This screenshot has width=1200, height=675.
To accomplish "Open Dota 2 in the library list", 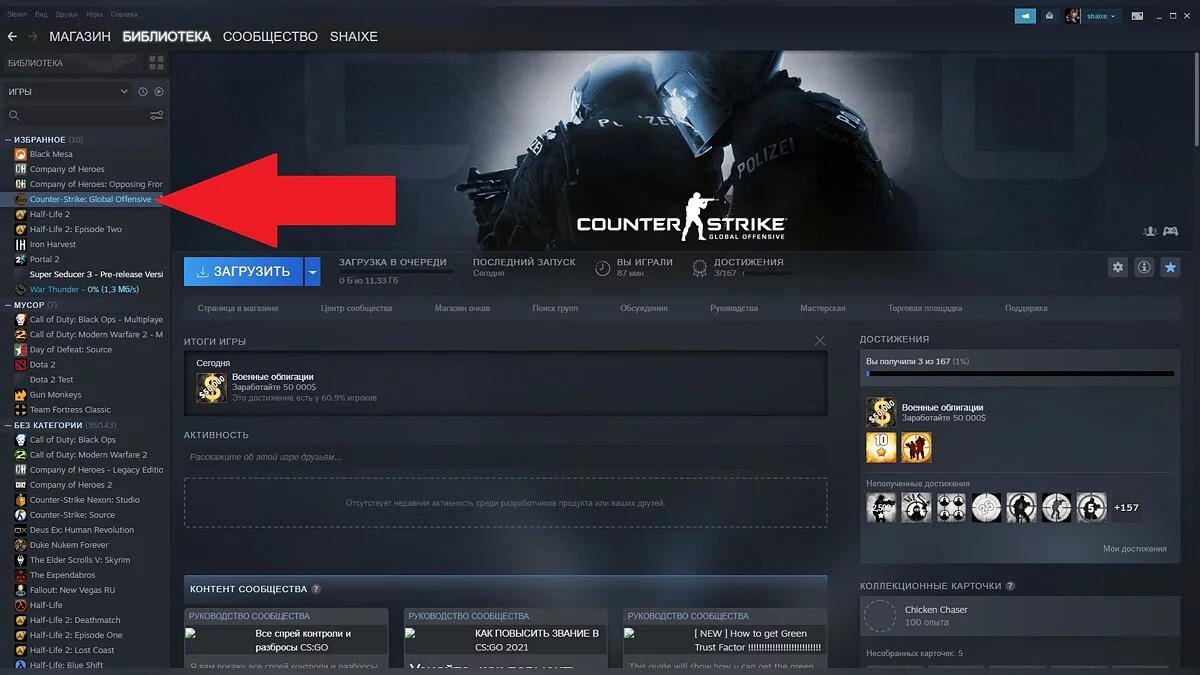I will (43, 365).
